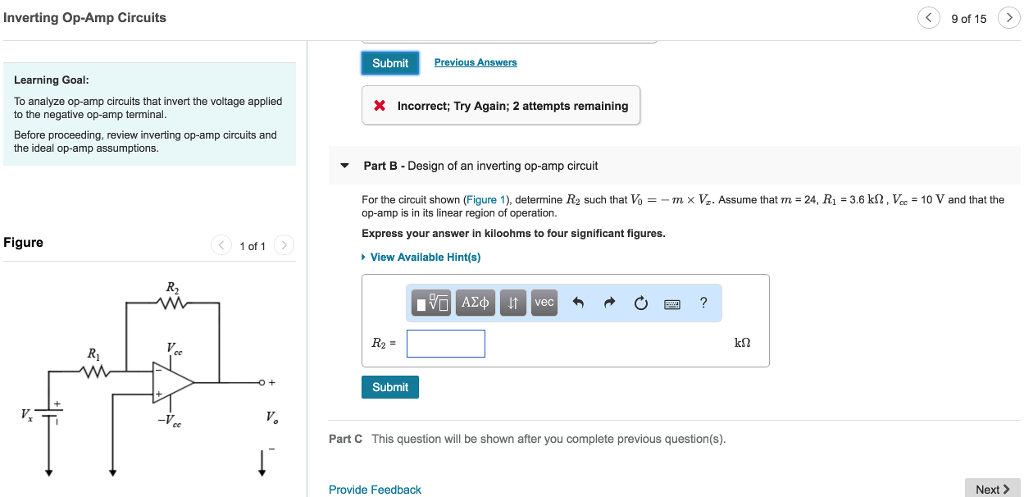
Task: Show keyboard shortcuts icon
Action: click(x=671, y=304)
